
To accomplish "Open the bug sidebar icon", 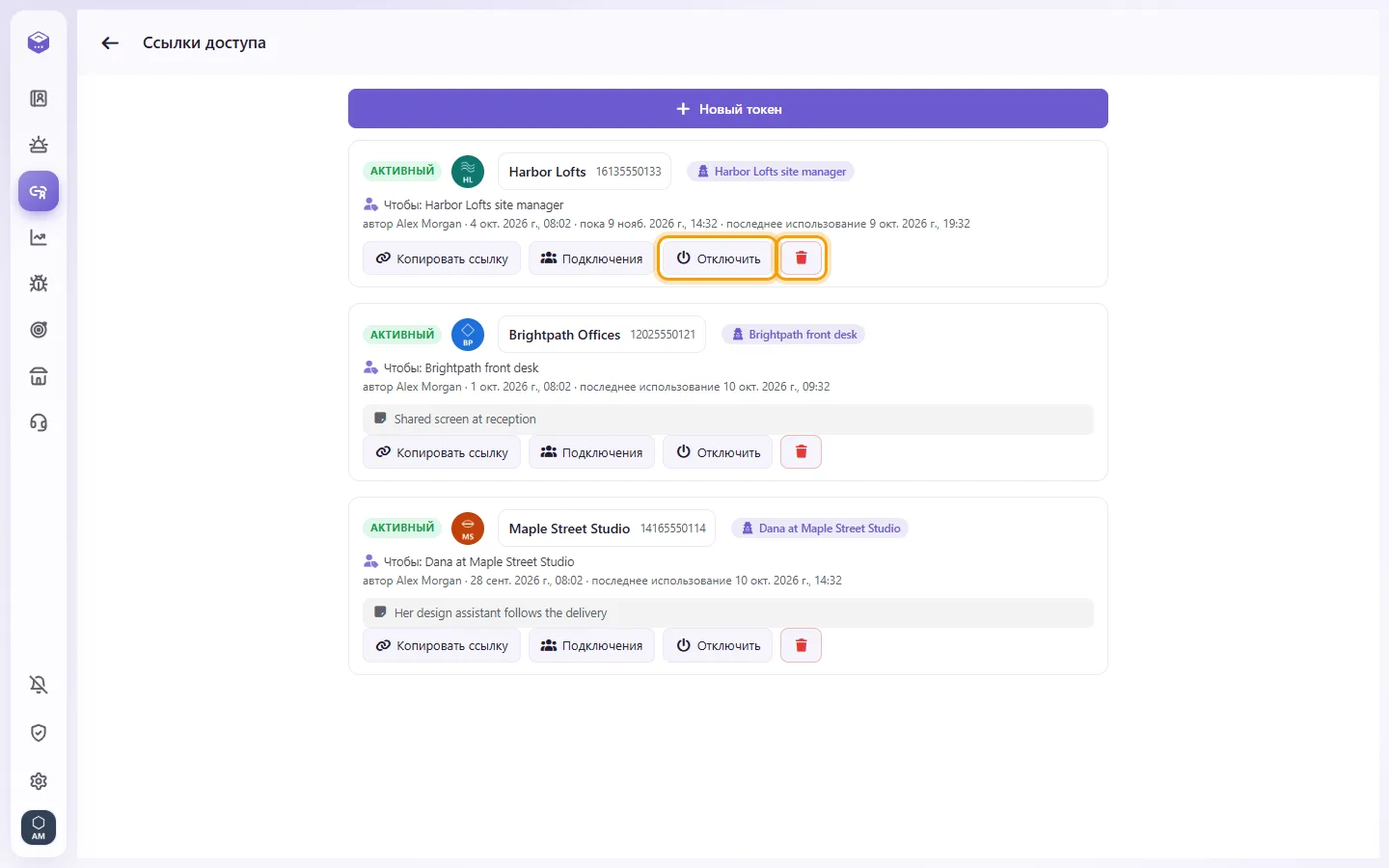I will click(x=39, y=284).
